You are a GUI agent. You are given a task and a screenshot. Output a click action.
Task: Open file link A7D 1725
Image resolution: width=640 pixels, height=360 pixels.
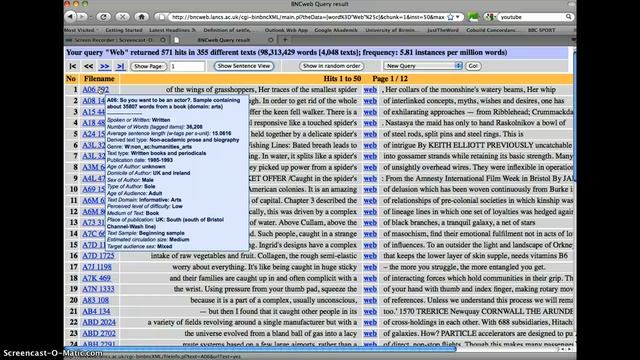click(x=98, y=256)
